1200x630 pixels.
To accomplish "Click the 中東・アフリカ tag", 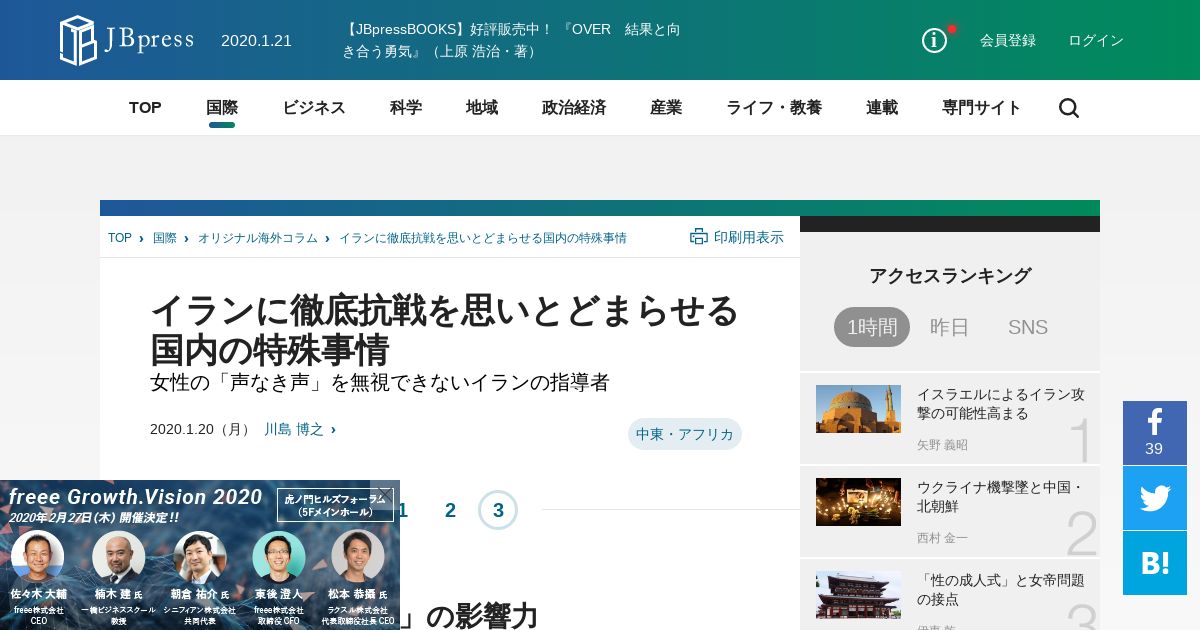I will coord(685,434).
